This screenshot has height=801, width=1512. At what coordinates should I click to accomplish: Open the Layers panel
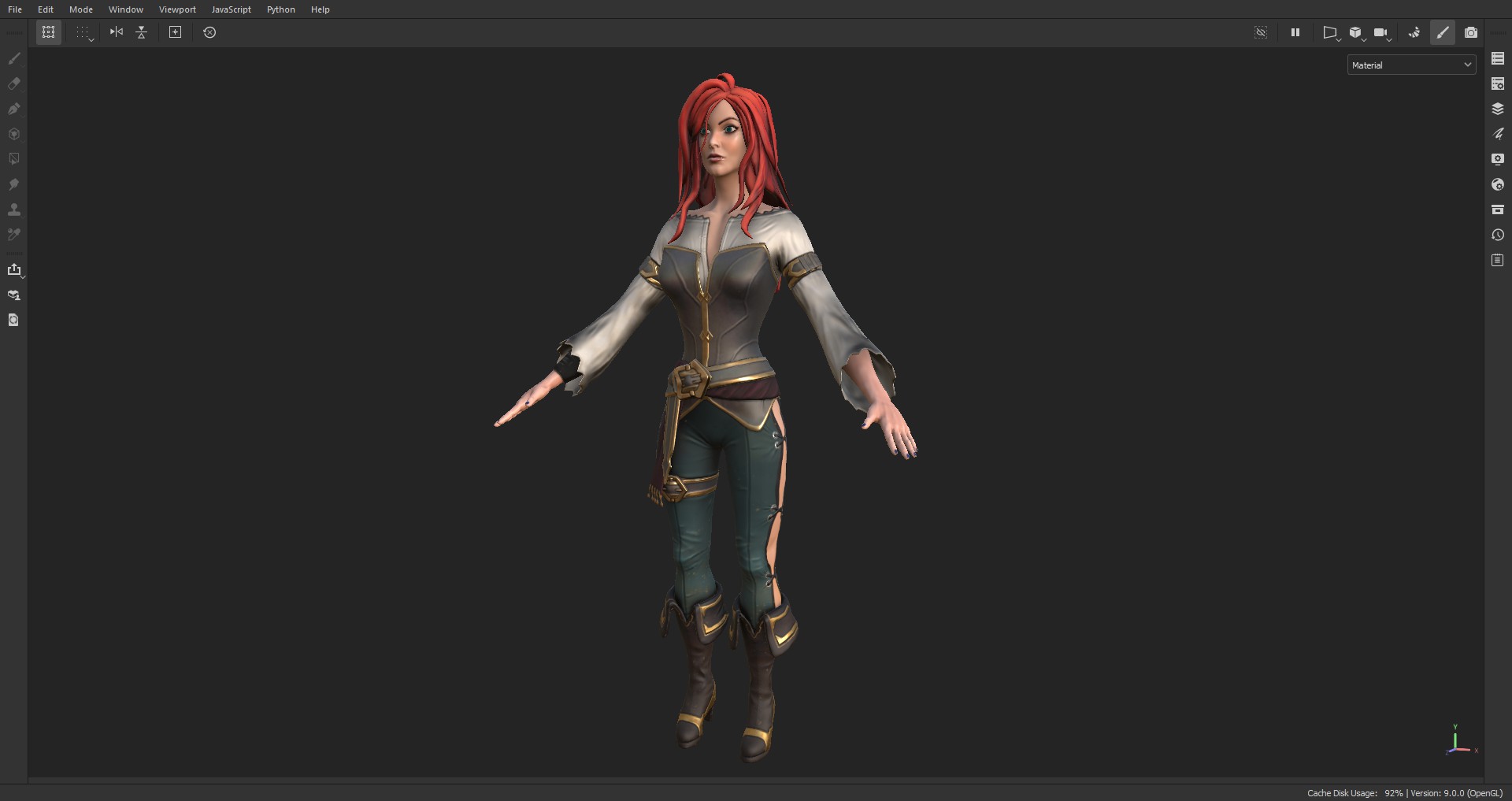click(x=1498, y=109)
